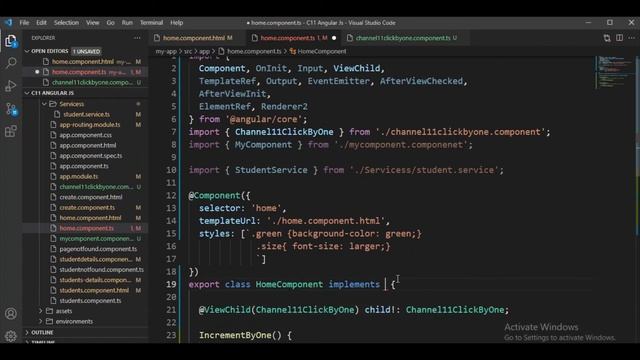
Task: Open the Run menu
Action: (127, 22)
